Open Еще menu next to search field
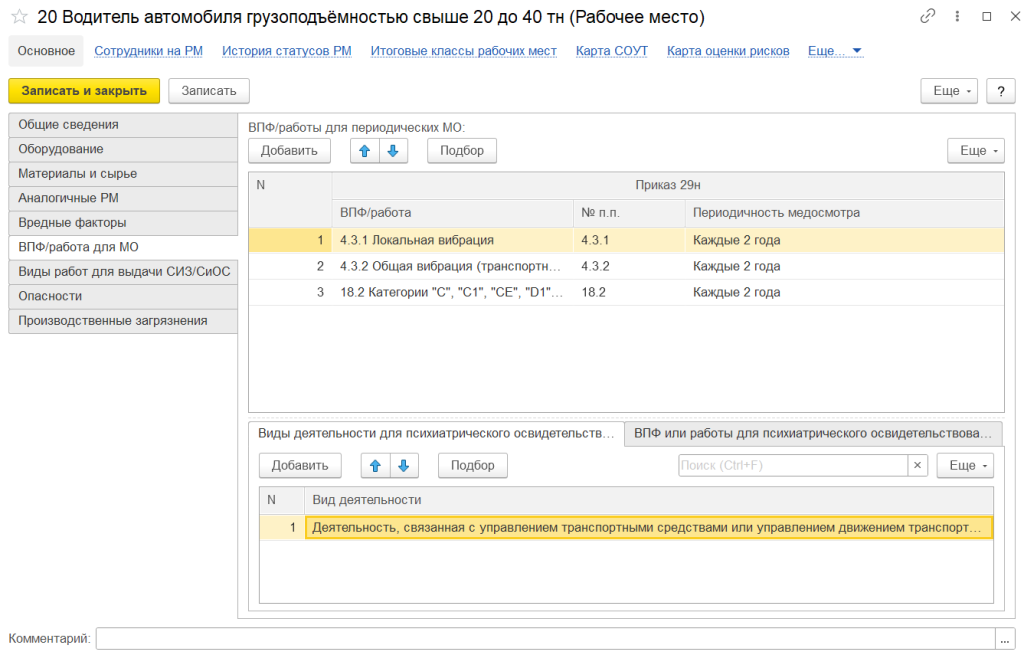1024x655 pixels. tap(964, 466)
